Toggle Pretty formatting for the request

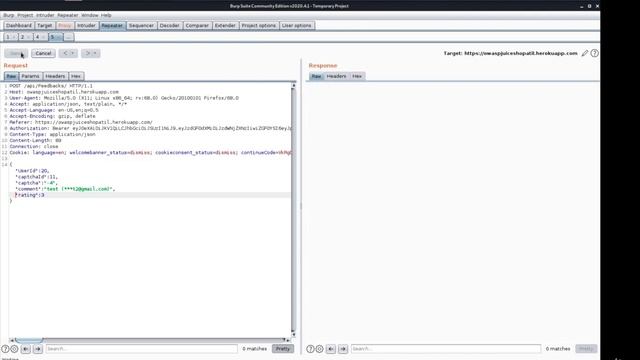coord(283,349)
